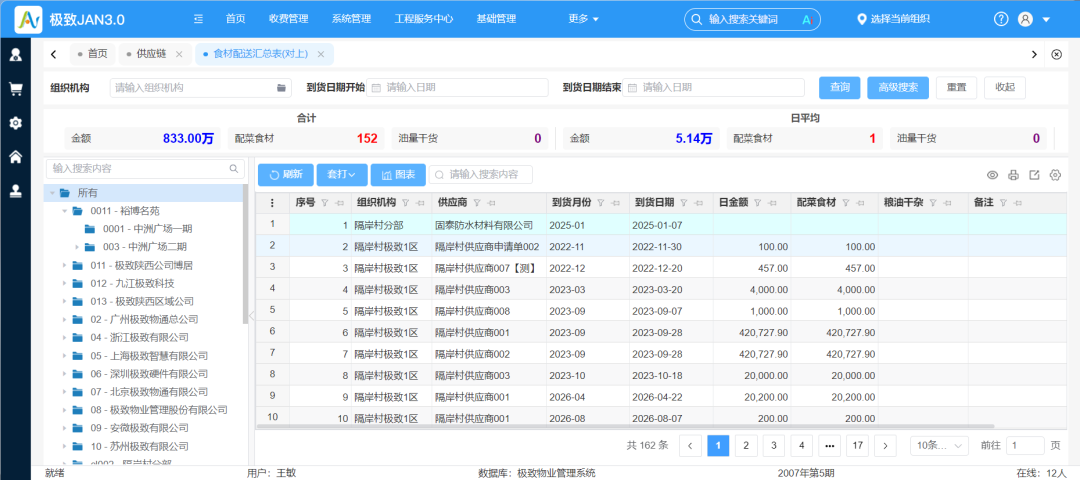The image size is (1080, 480).
Task: Toggle the menu collapse hamburger icon
Action: pyautogui.click(x=198, y=19)
